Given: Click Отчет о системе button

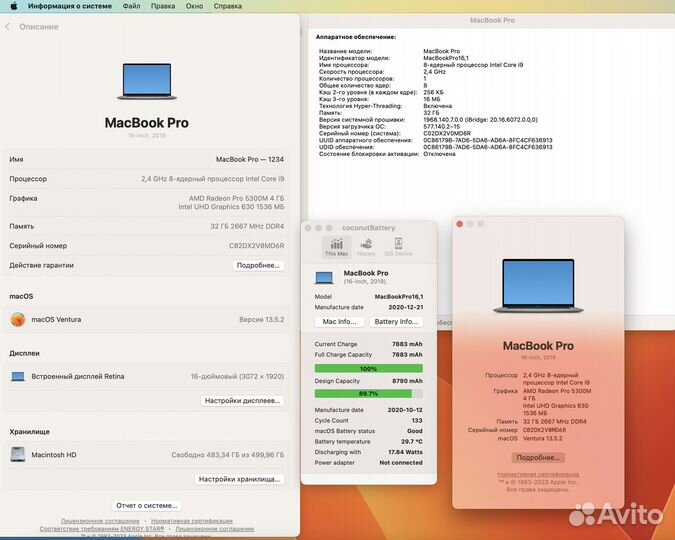Looking at the screenshot, I should [147, 505].
